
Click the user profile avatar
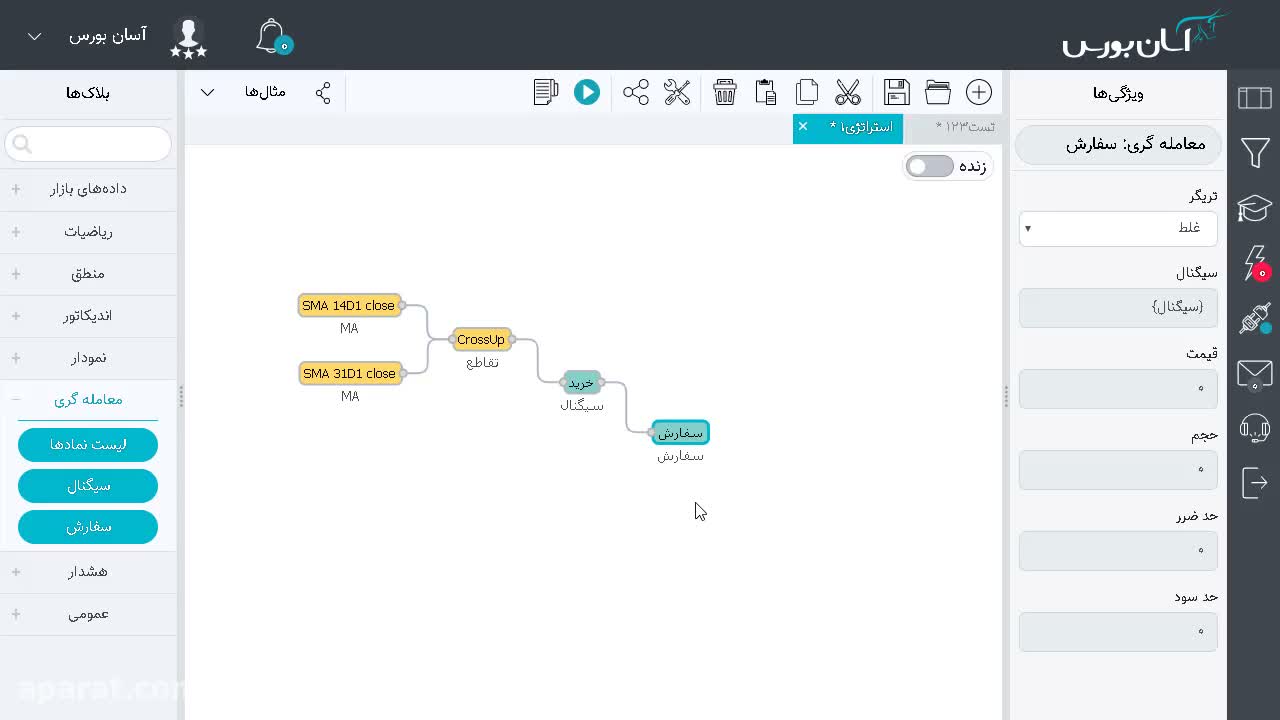(x=188, y=37)
